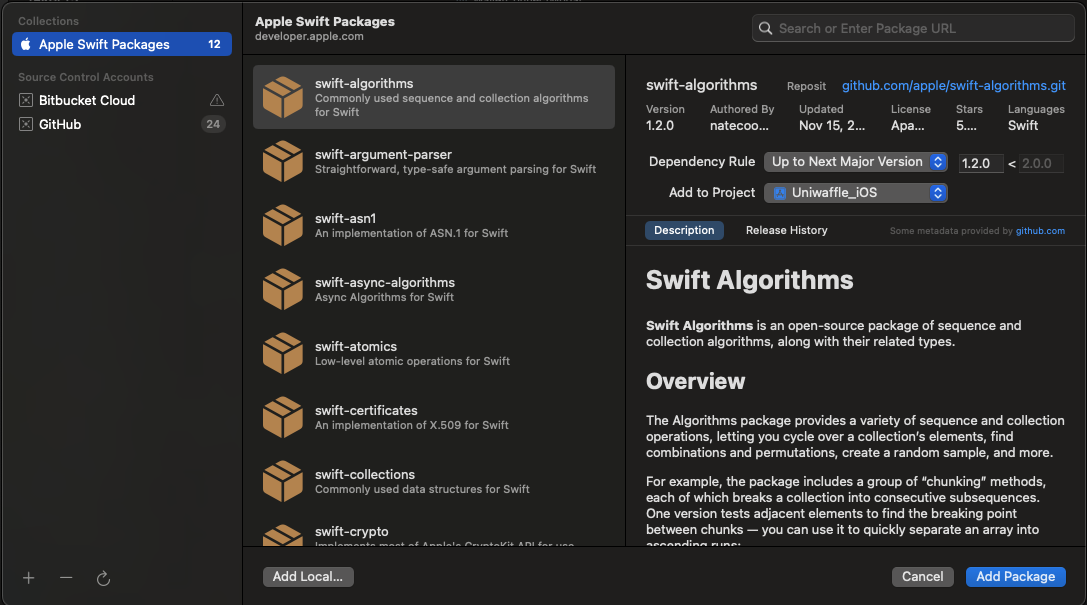Screen dimensions: 1087x605
Task: Click the Async Algorithms for Swift description
Action: pos(384,297)
